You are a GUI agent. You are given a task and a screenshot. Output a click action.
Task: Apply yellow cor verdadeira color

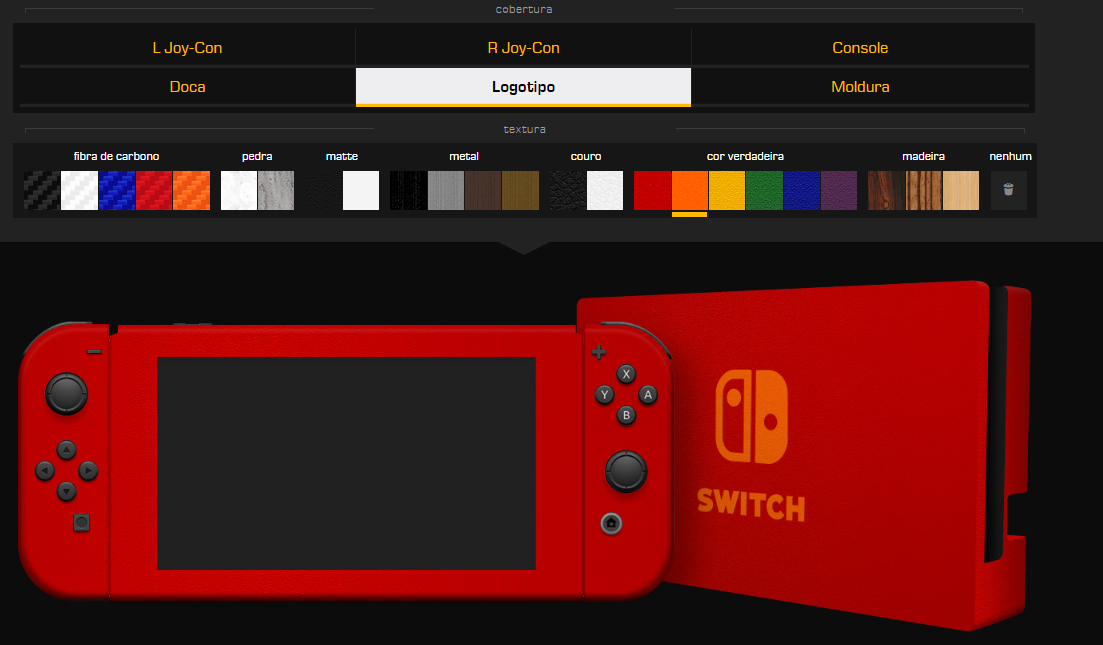pyautogui.click(x=727, y=191)
